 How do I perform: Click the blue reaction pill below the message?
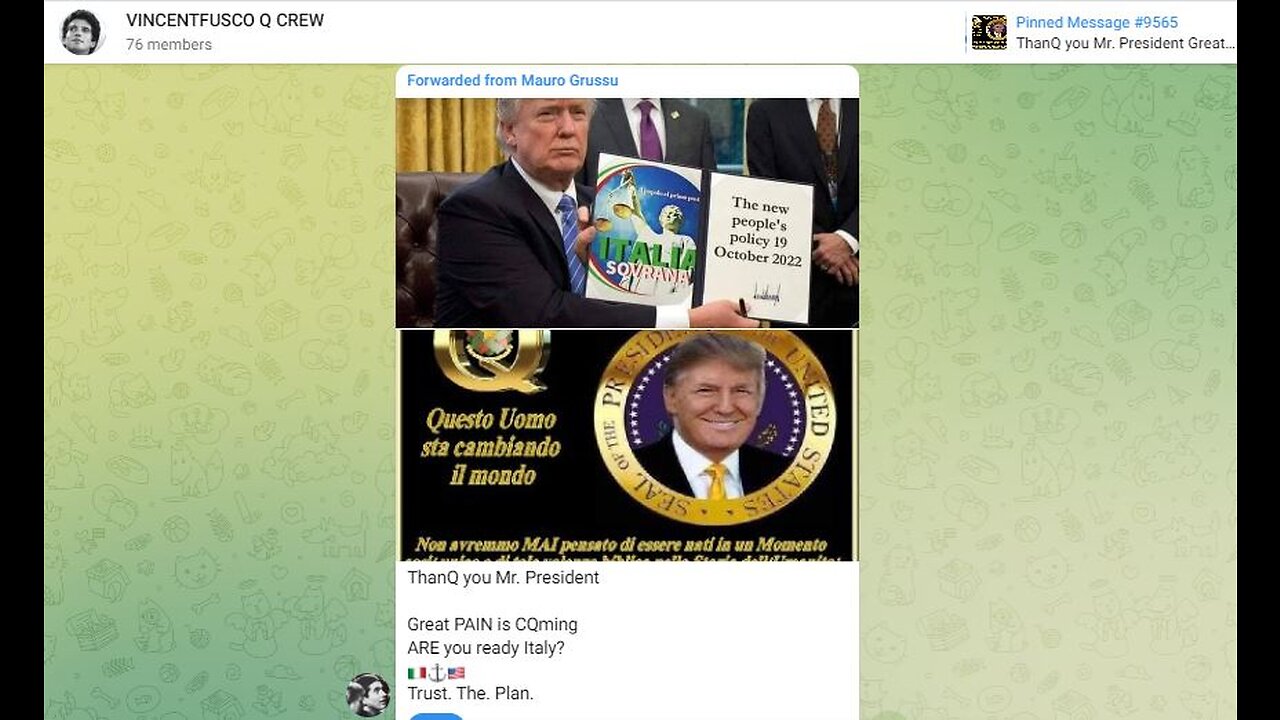[436, 716]
